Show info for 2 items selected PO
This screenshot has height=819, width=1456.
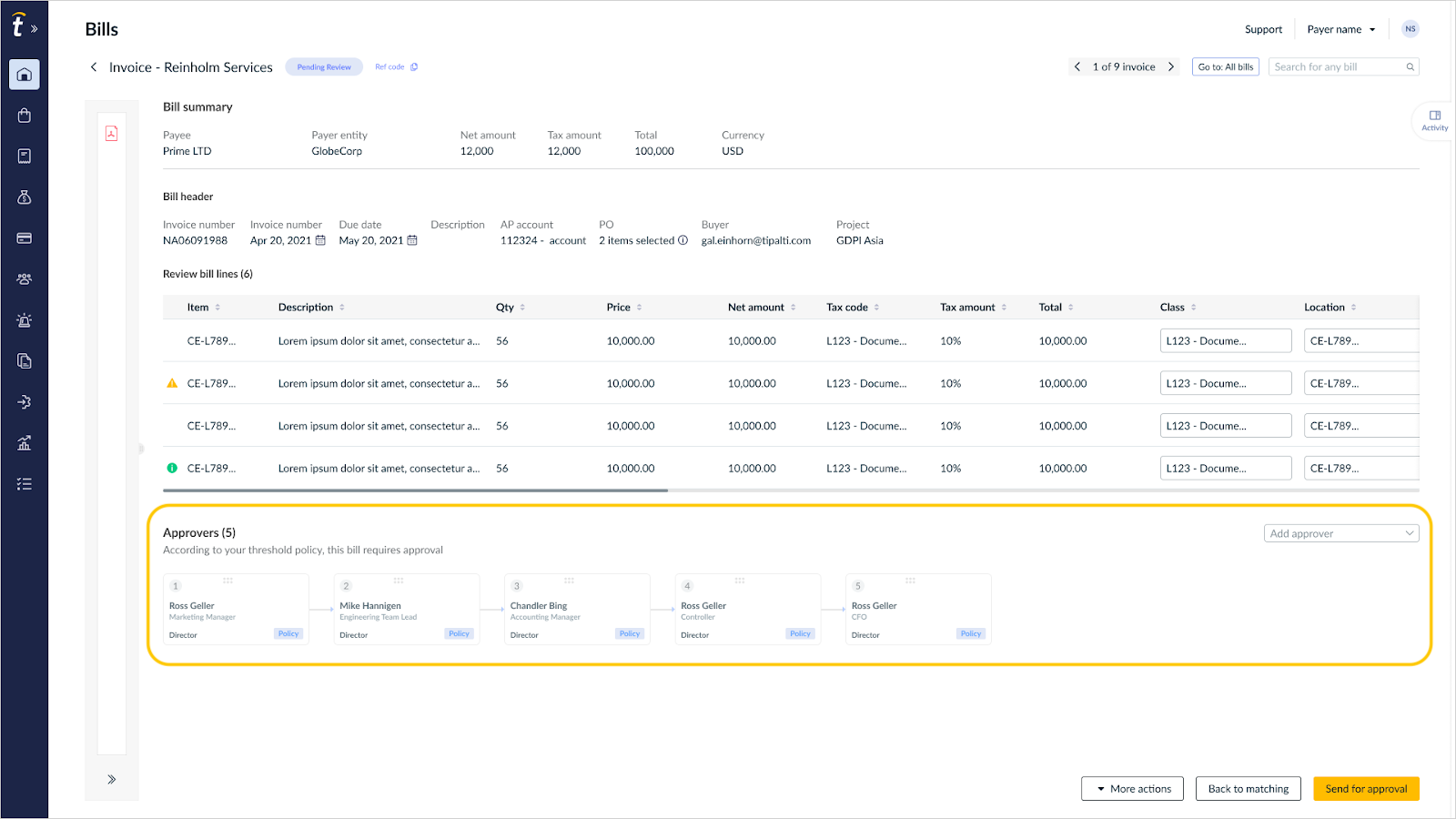(683, 240)
